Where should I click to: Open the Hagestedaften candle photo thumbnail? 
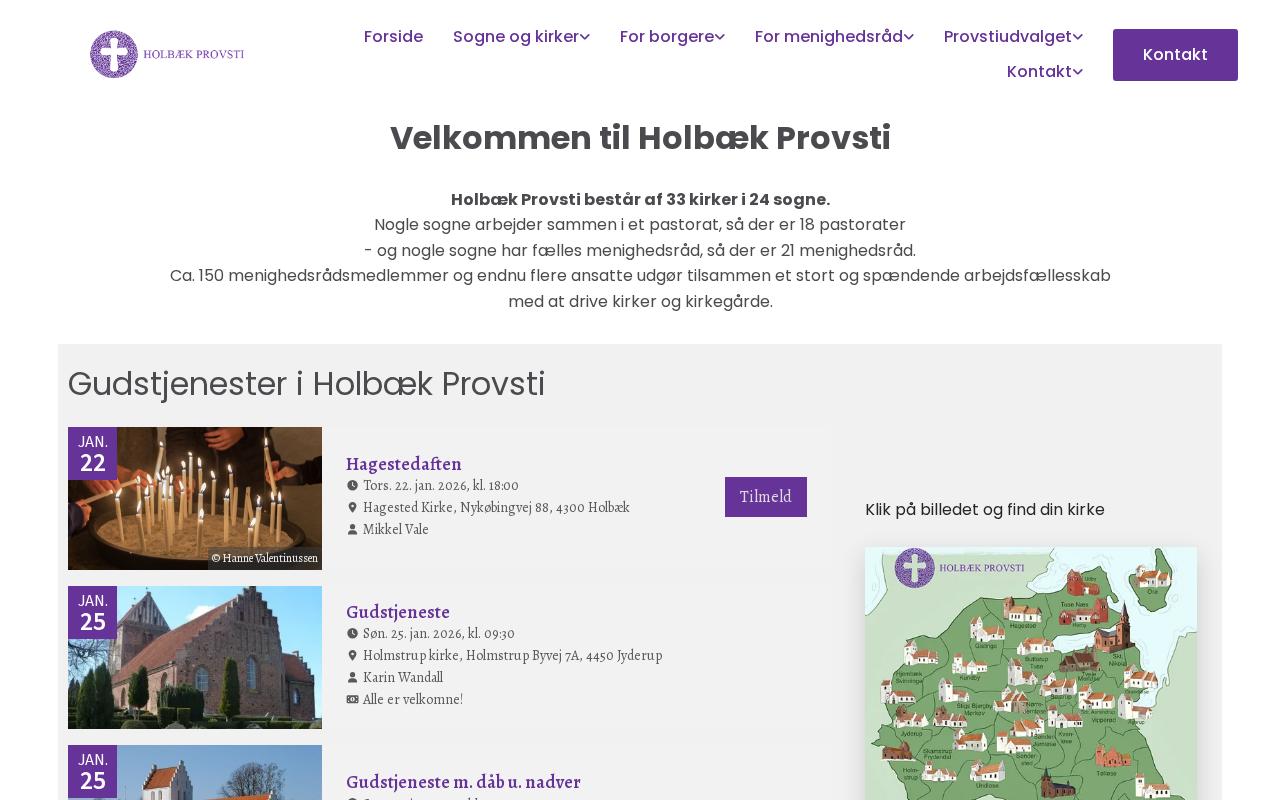tap(195, 498)
